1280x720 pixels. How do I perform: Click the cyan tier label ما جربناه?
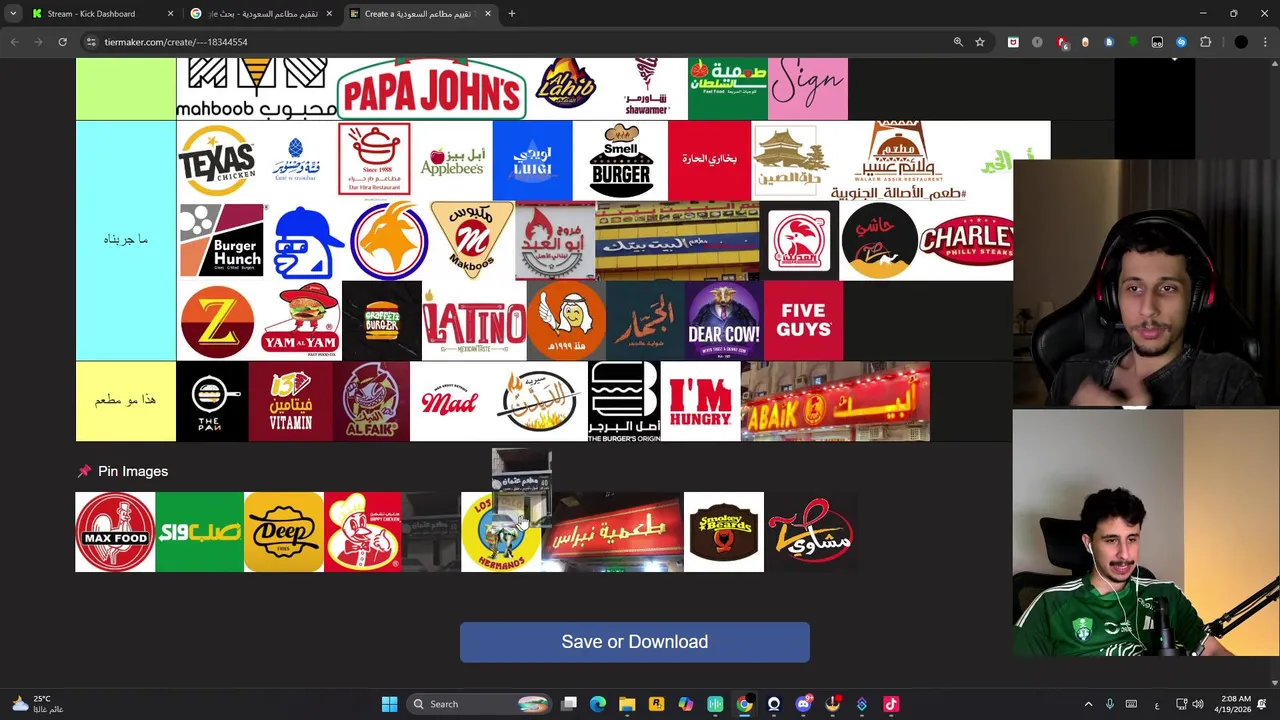coord(126,240)
